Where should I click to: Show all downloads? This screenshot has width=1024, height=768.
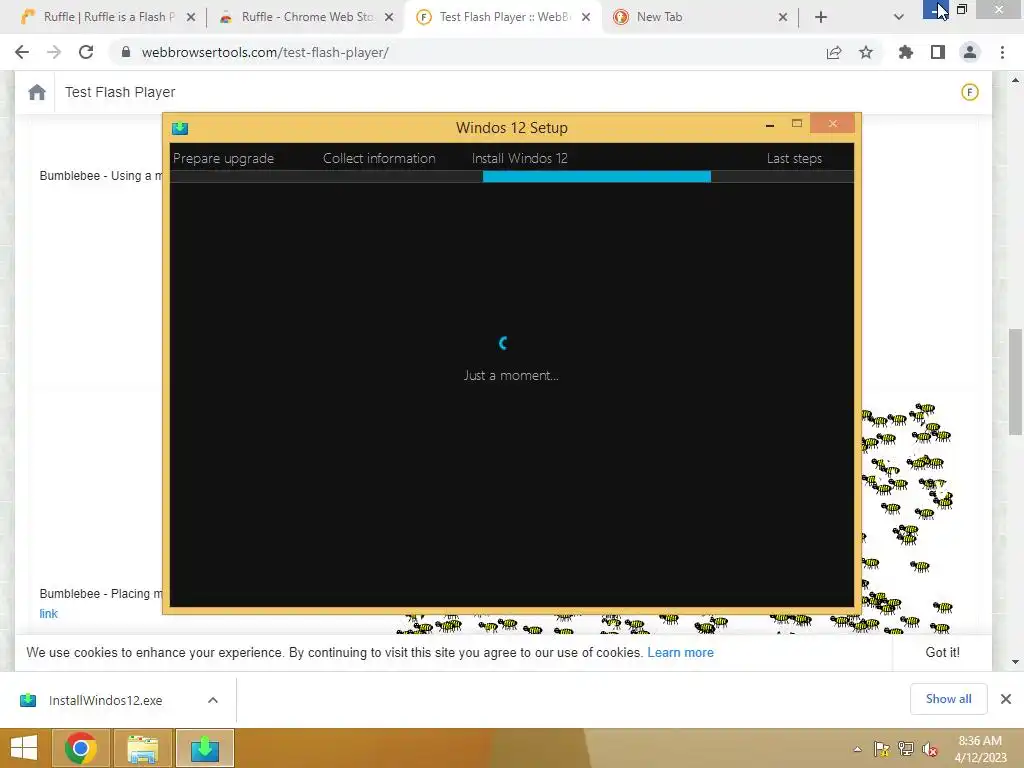tap(948, 699)
